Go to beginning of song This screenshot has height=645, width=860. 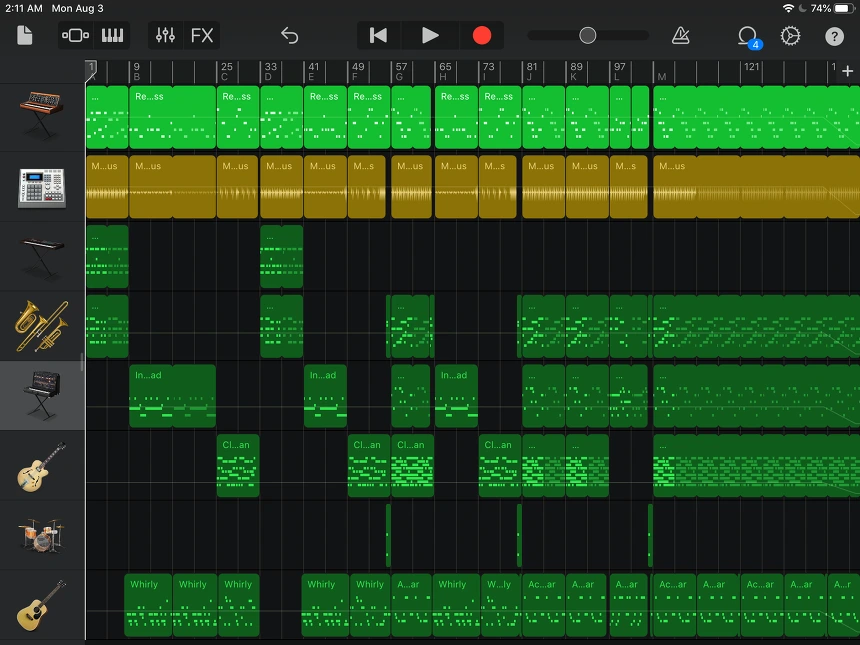click(x=378, y=36)
